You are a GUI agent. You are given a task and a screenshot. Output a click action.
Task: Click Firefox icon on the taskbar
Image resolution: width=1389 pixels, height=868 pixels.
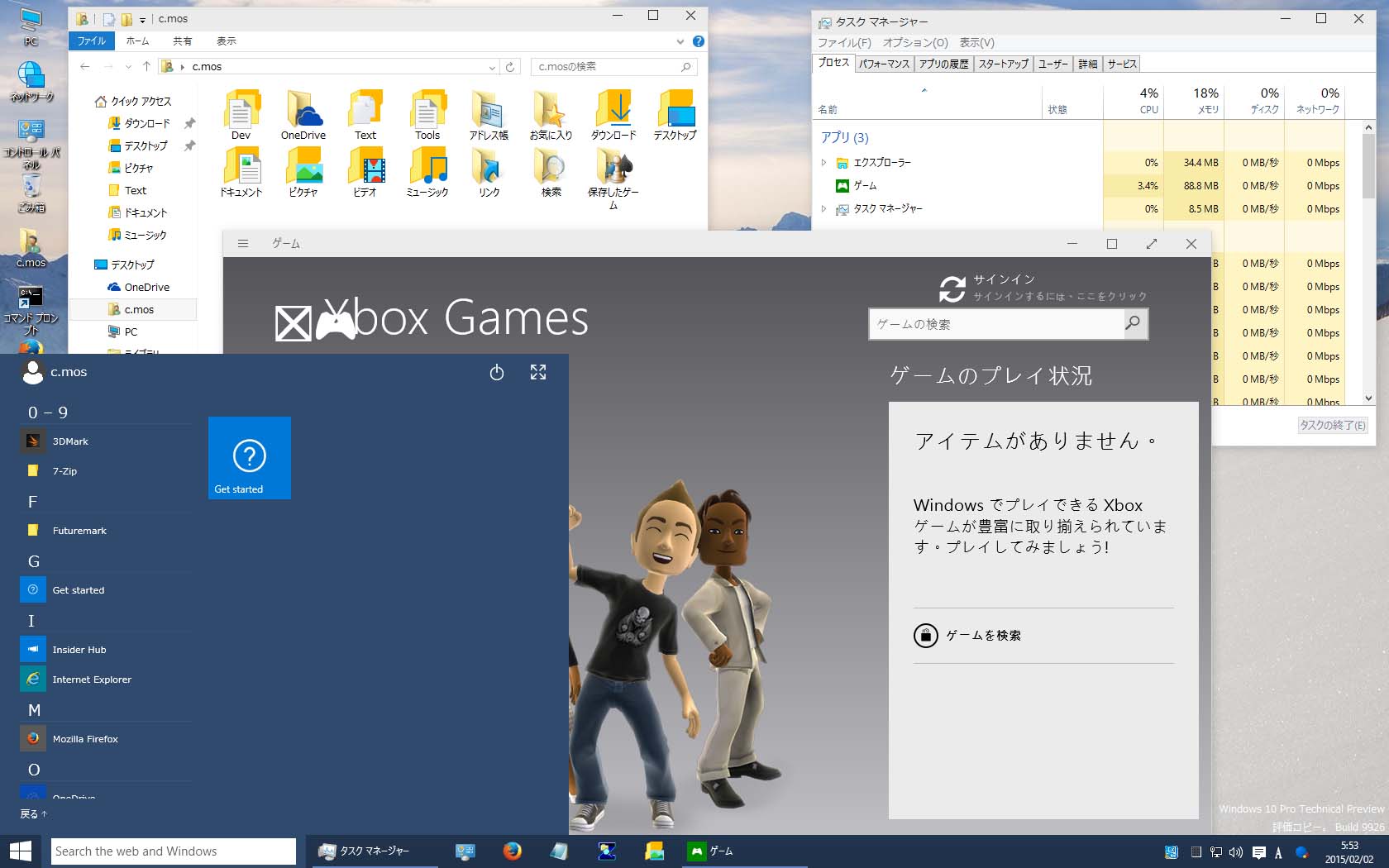[x=513, y=851]
